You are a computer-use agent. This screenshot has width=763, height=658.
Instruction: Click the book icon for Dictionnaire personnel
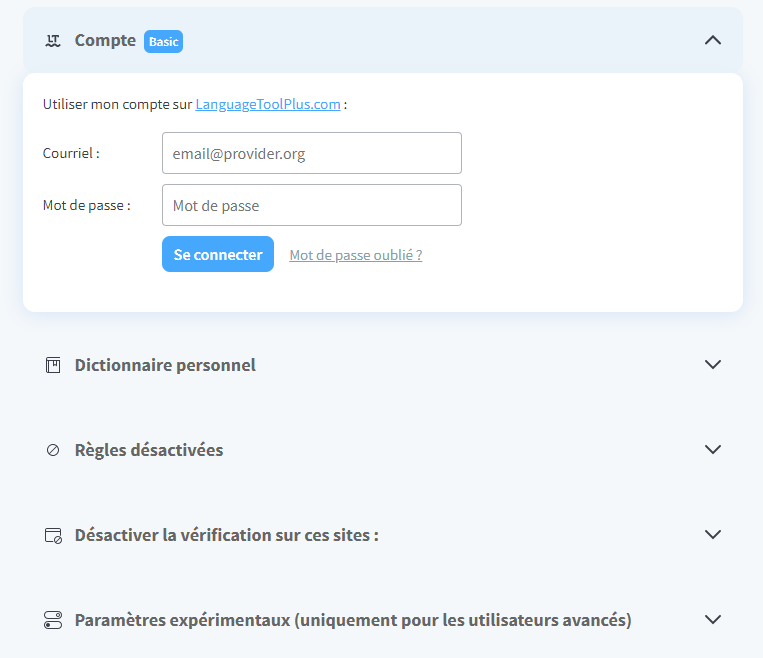tap(53, 365)
